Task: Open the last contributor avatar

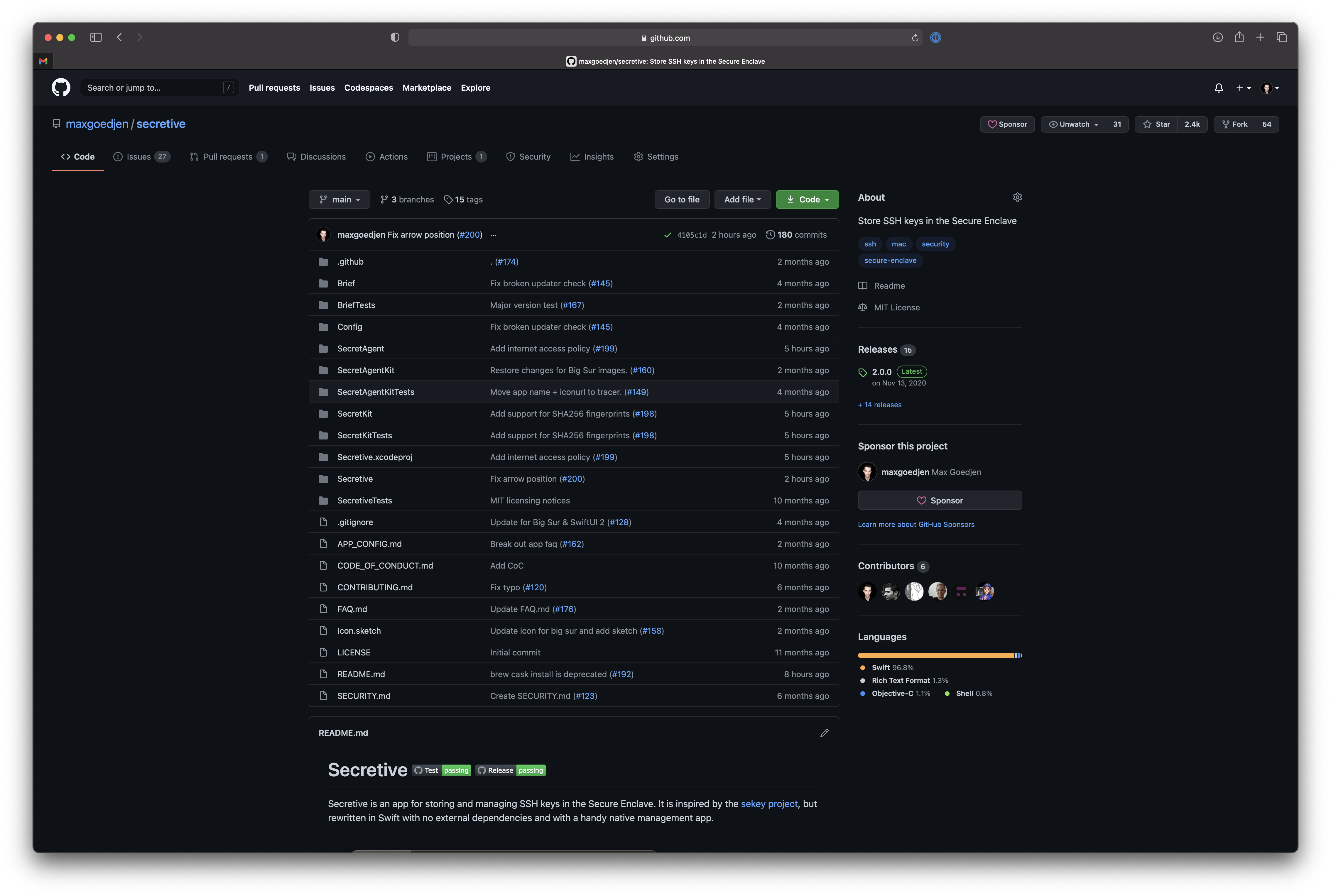Action: tap(985, 591)
